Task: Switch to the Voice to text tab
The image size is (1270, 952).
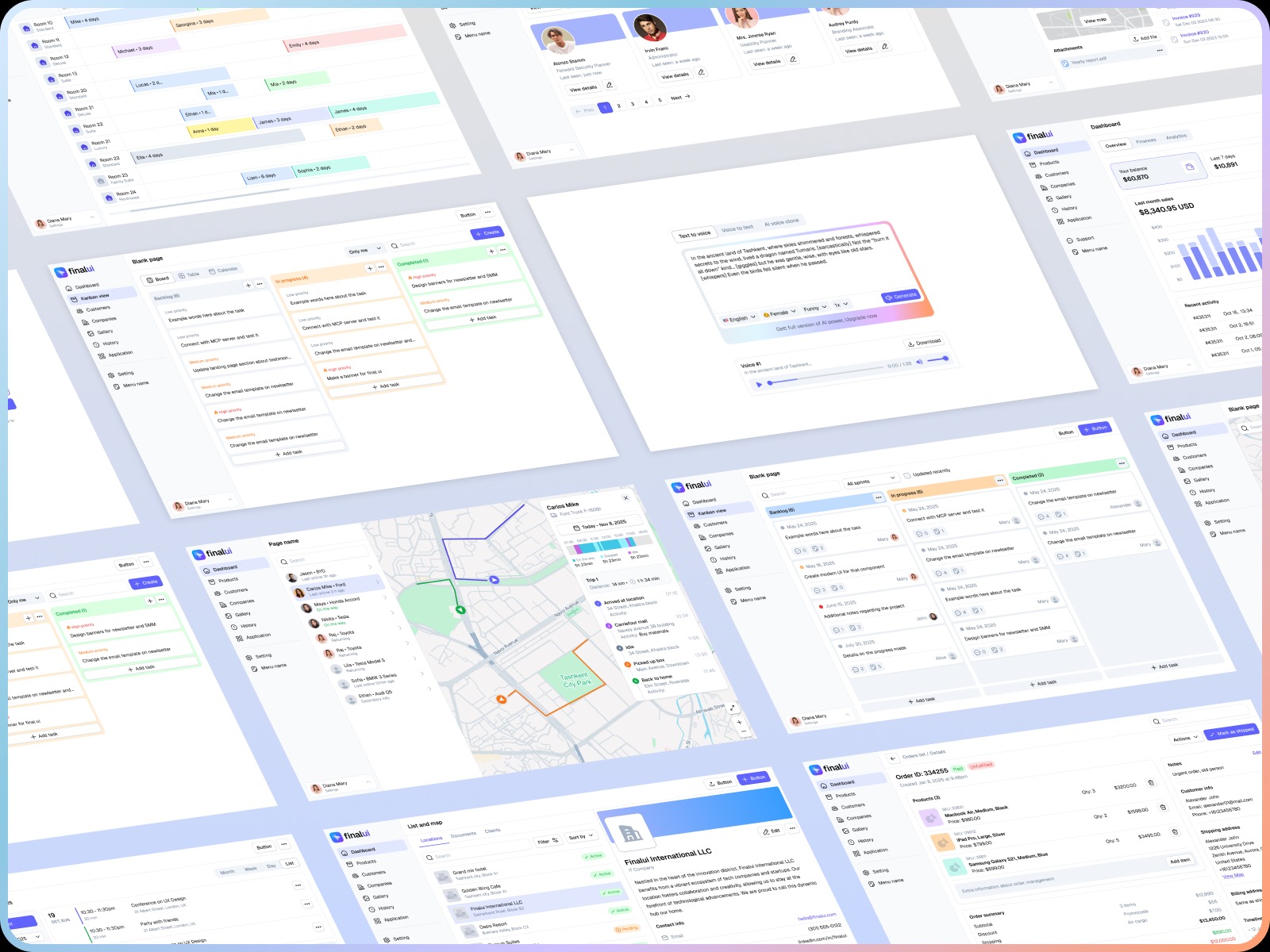Action: point(737,228)
